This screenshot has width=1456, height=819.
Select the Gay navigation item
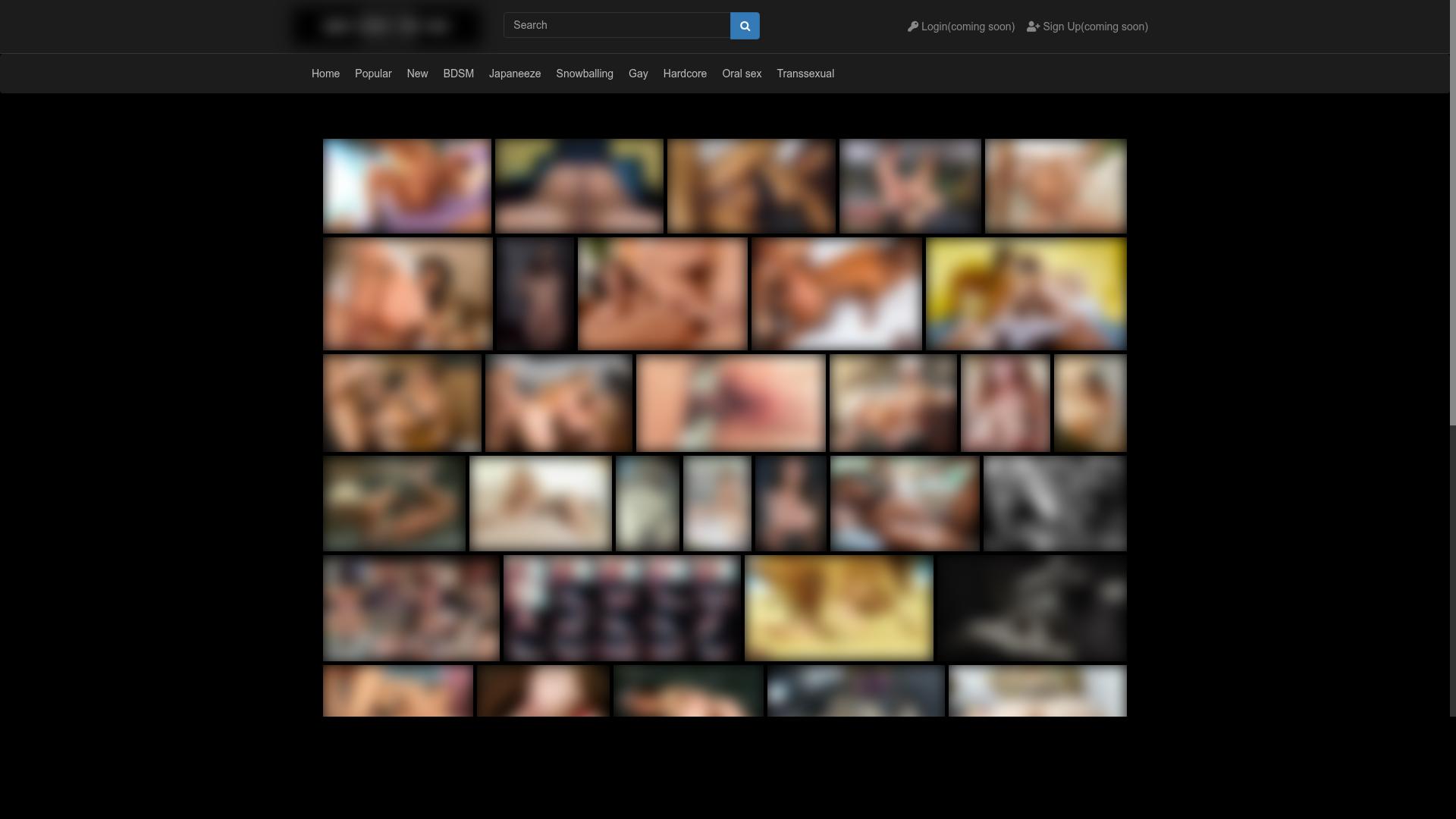point(638,74)
